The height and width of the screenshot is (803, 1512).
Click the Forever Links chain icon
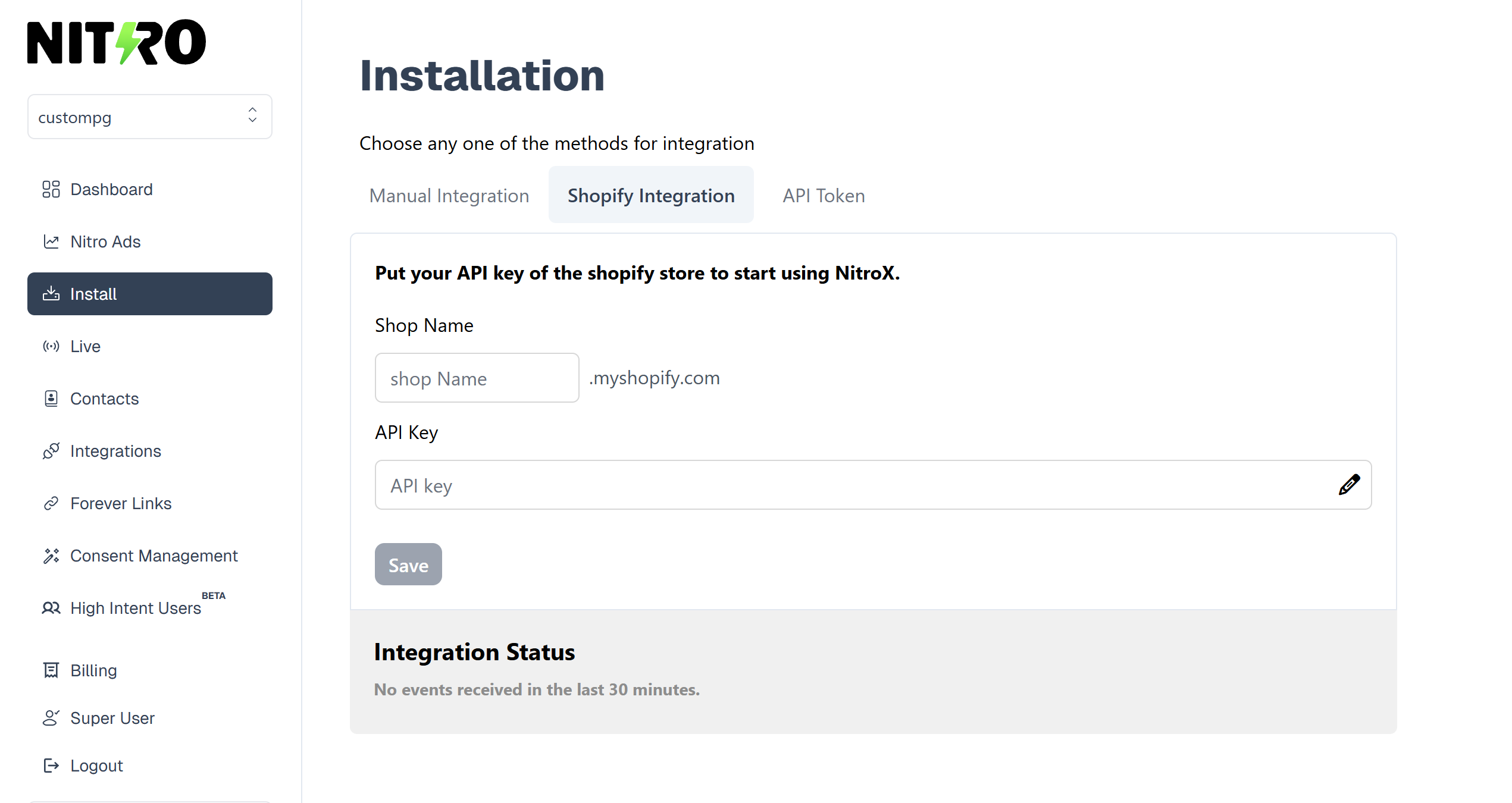point(51,503)
